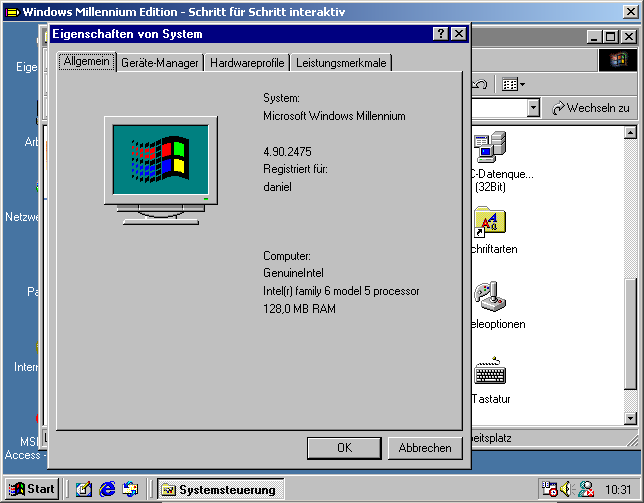Click the yellow app icon in outer title bar
The height and width of the screenshot is (503, 644).
point(13,12)
